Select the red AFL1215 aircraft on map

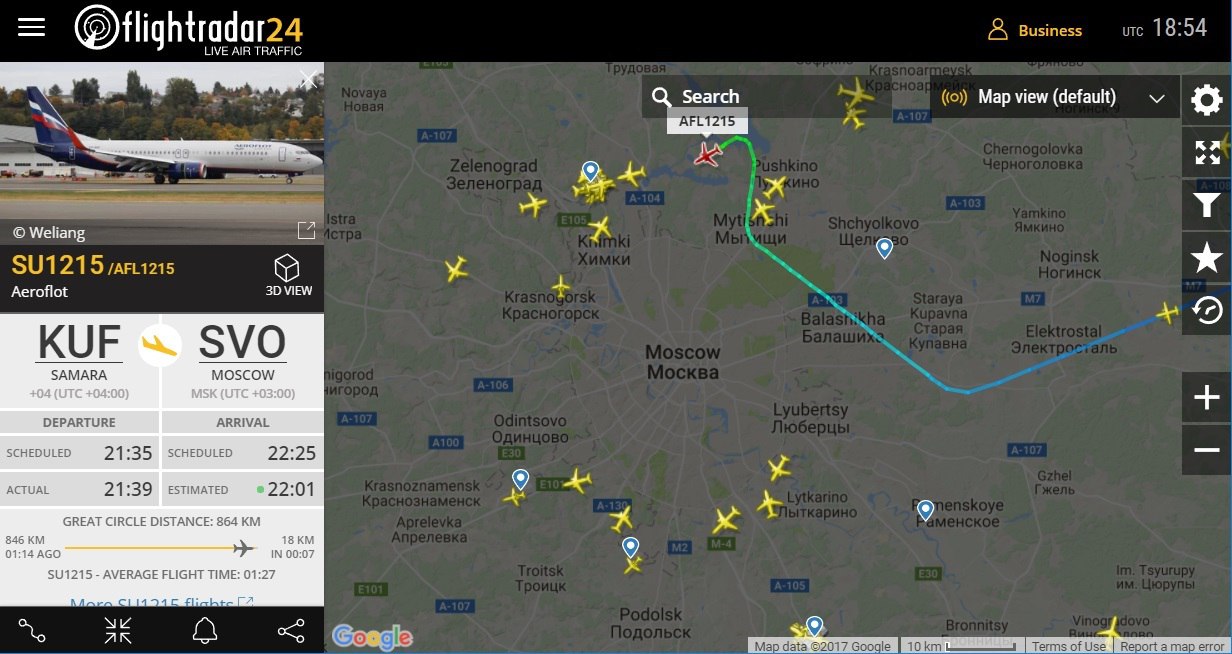[708, 154]
